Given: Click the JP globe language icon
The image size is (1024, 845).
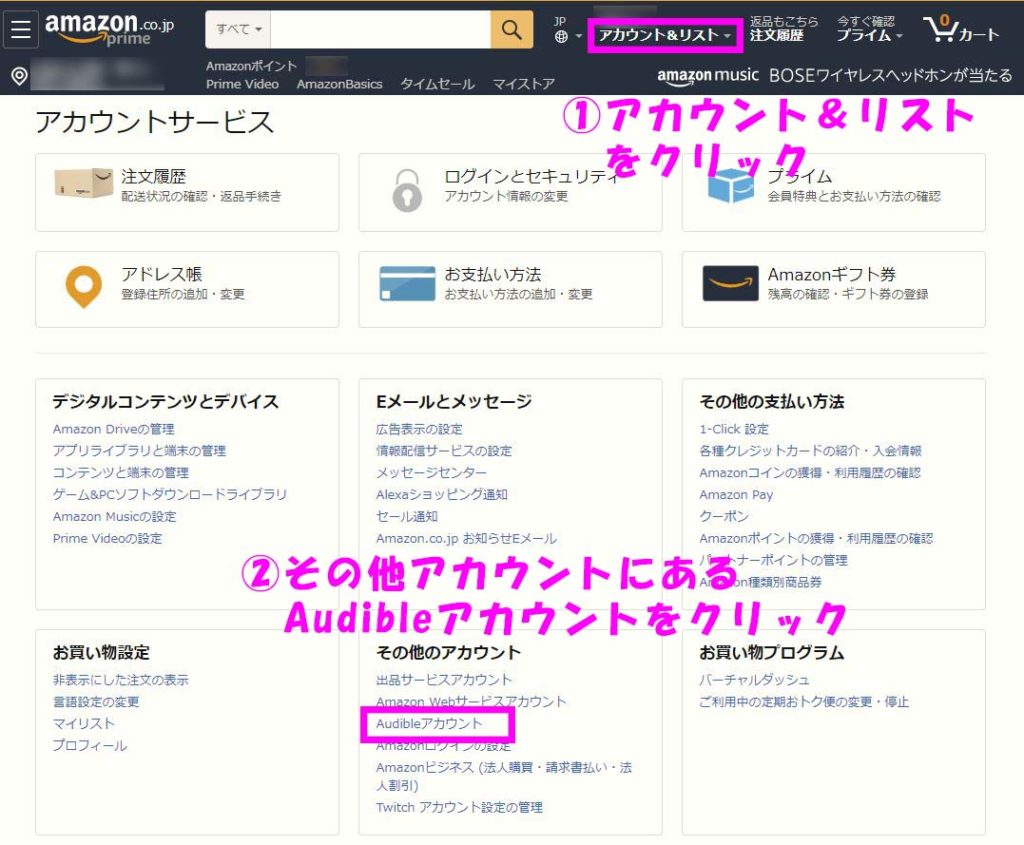Looking at the screenshot, I should pyautogui.click(x=561, y=37).
